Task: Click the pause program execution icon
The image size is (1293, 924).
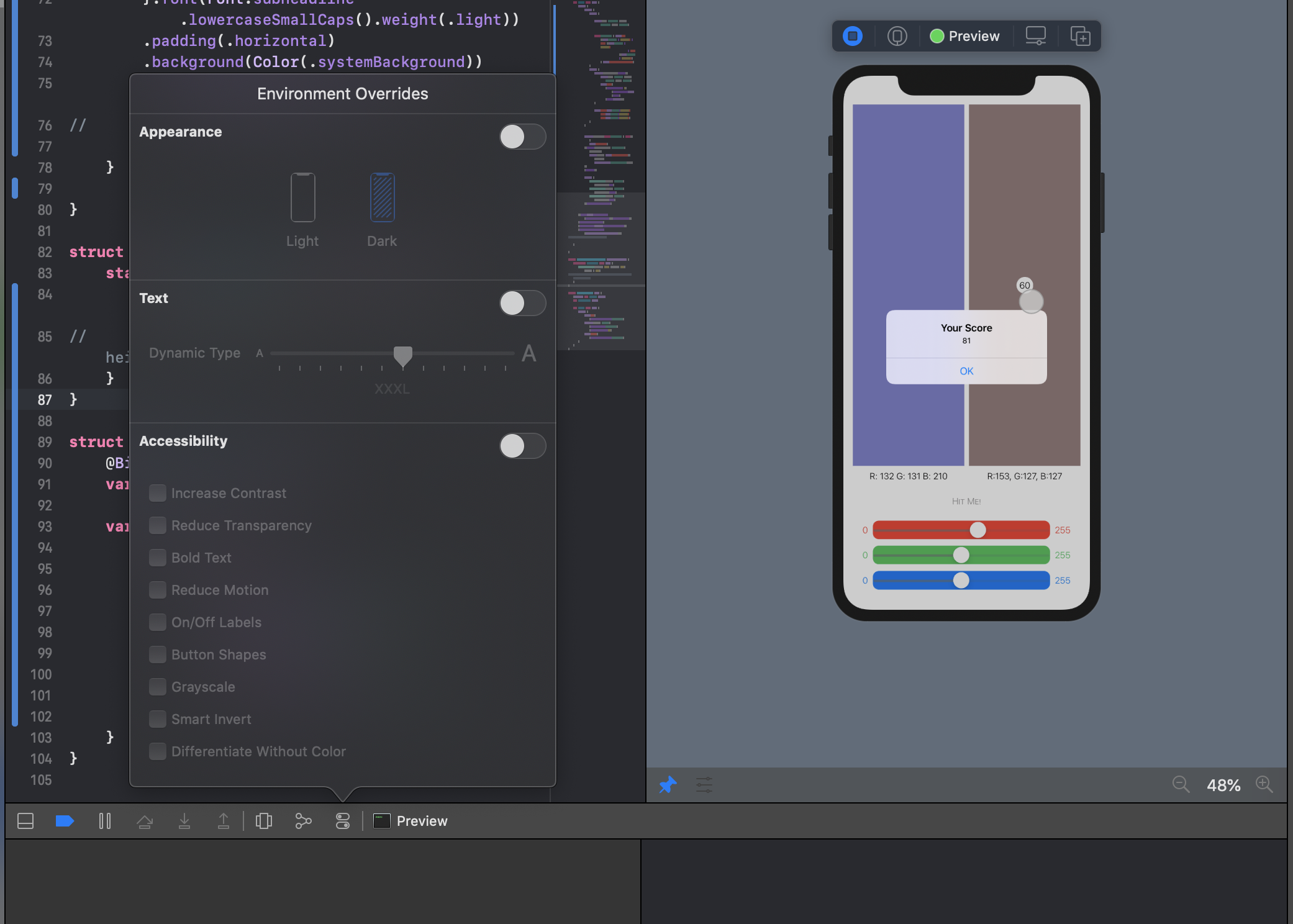Action: (105, 821)
